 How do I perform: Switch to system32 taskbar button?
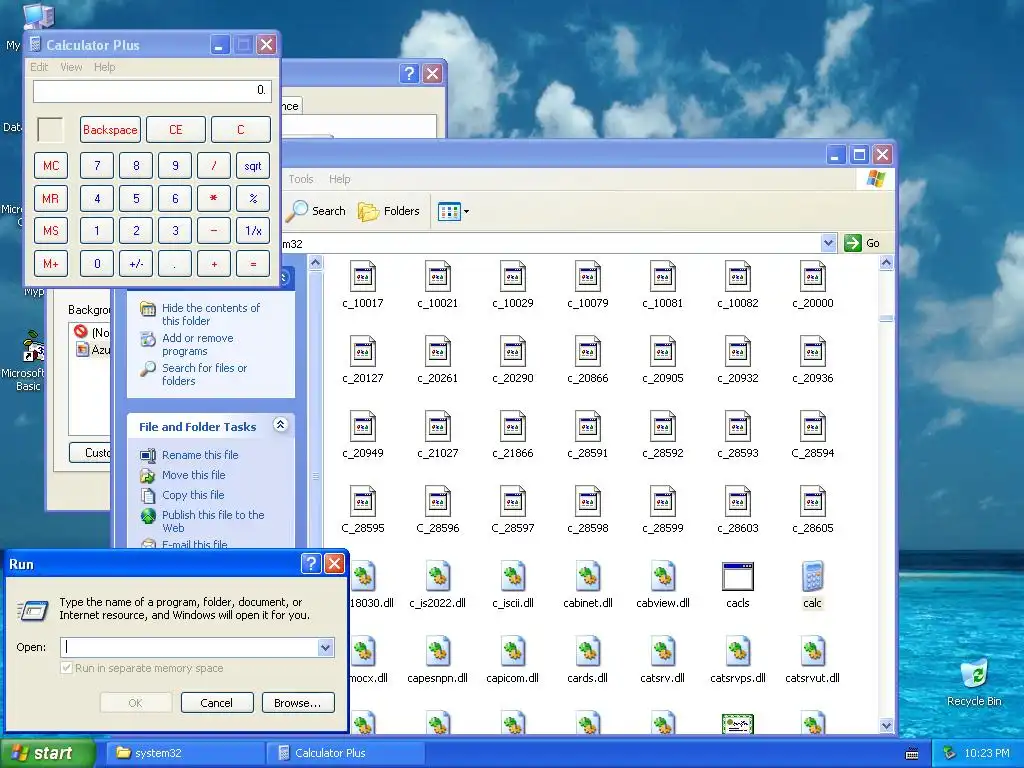184,753
